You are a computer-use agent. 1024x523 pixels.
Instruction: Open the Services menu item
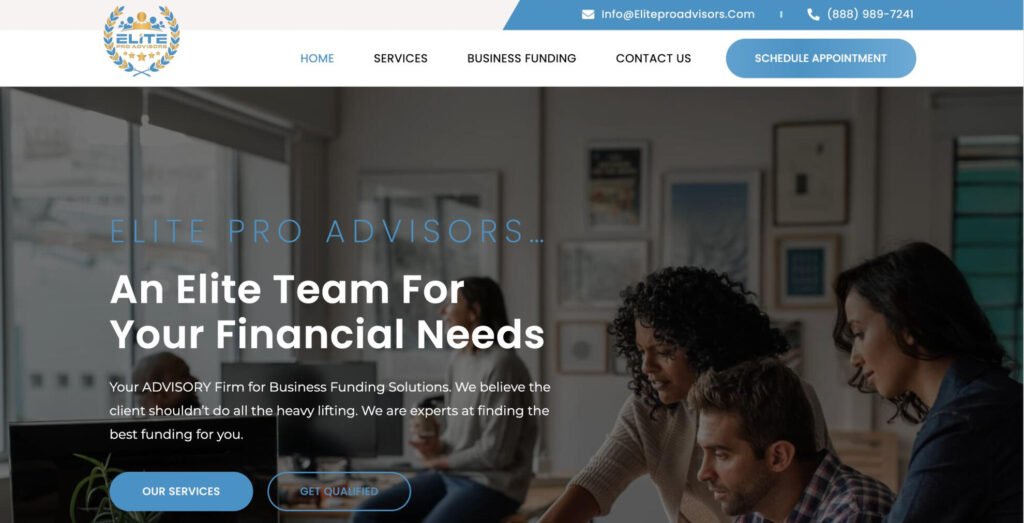tap(400, 58)
